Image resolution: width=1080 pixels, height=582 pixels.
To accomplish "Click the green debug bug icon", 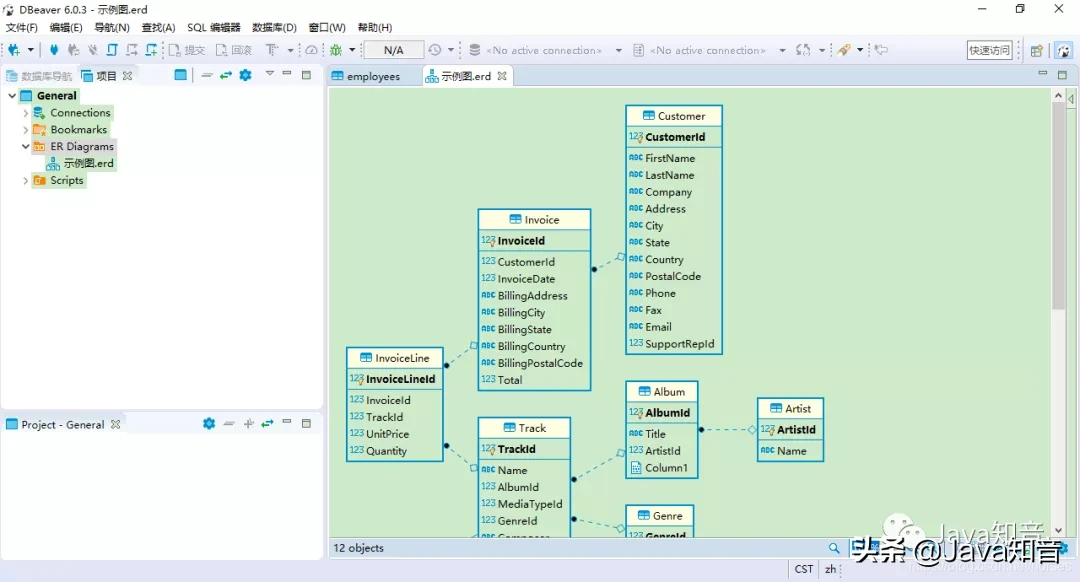I will [x=336, y=50].
